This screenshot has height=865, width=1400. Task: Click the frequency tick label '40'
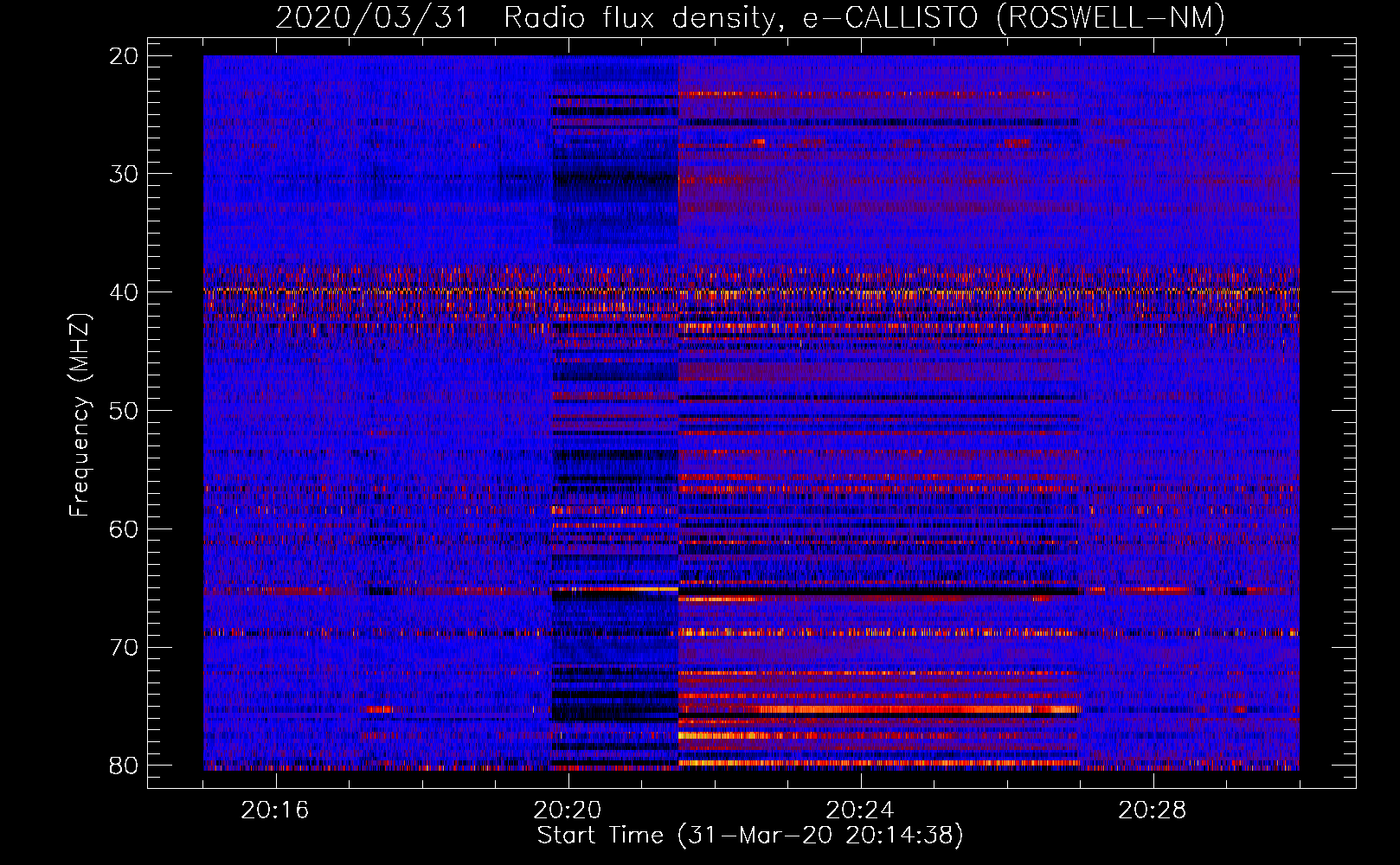125,292
